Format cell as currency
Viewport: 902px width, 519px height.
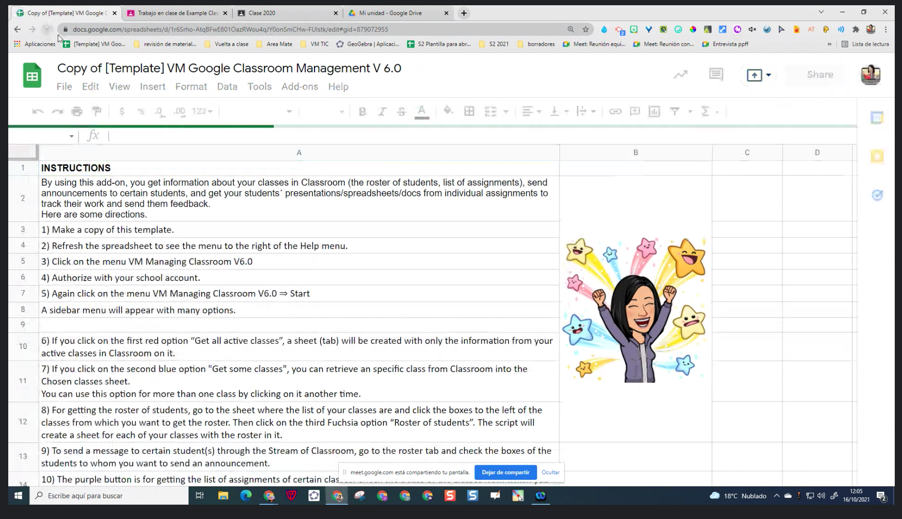click(x=121, y=112)
